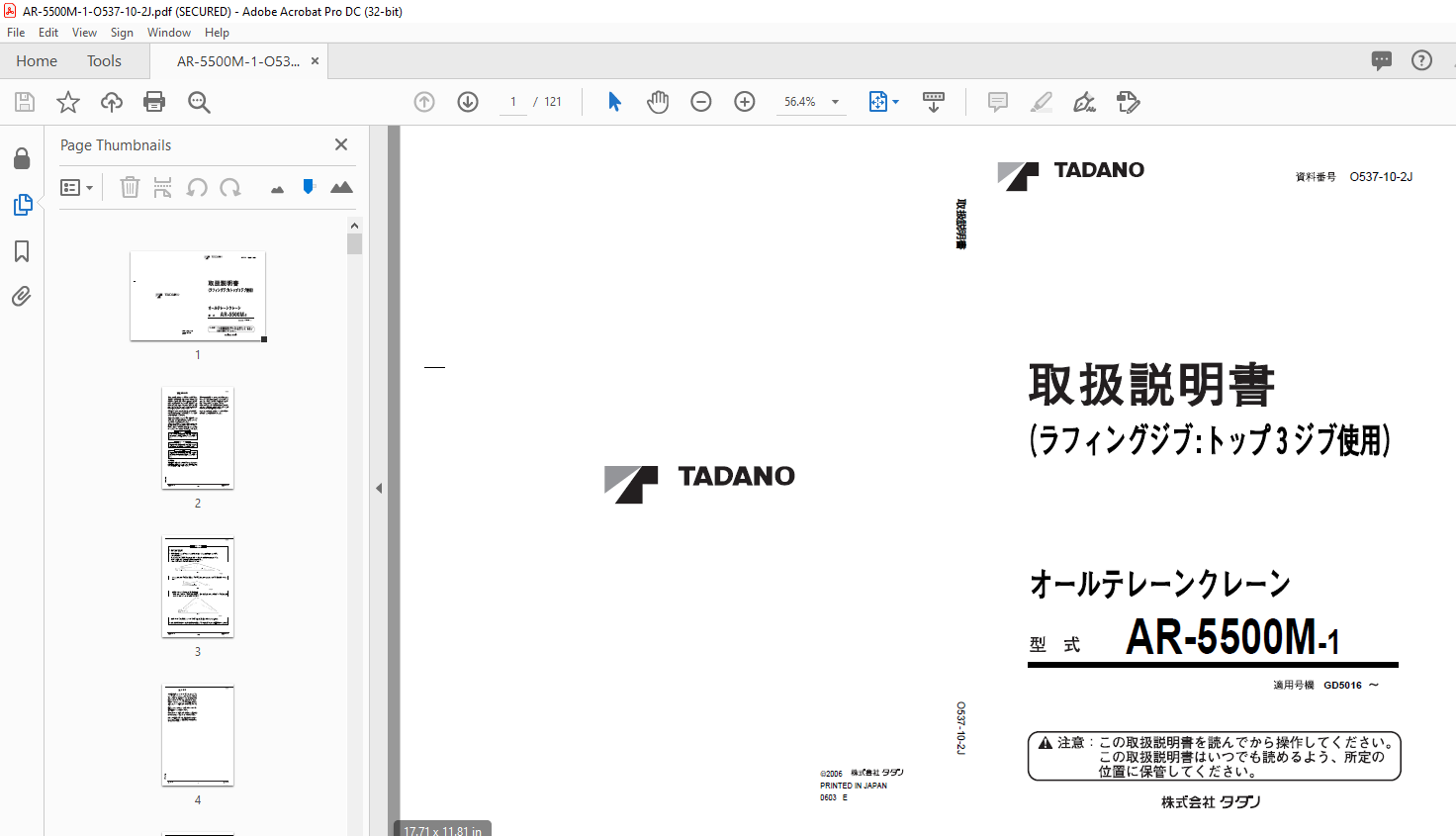Collapse the navigation pane arrow
Image resolution: width=1456 pixels, height=836 pixels.
click(379, 488)
